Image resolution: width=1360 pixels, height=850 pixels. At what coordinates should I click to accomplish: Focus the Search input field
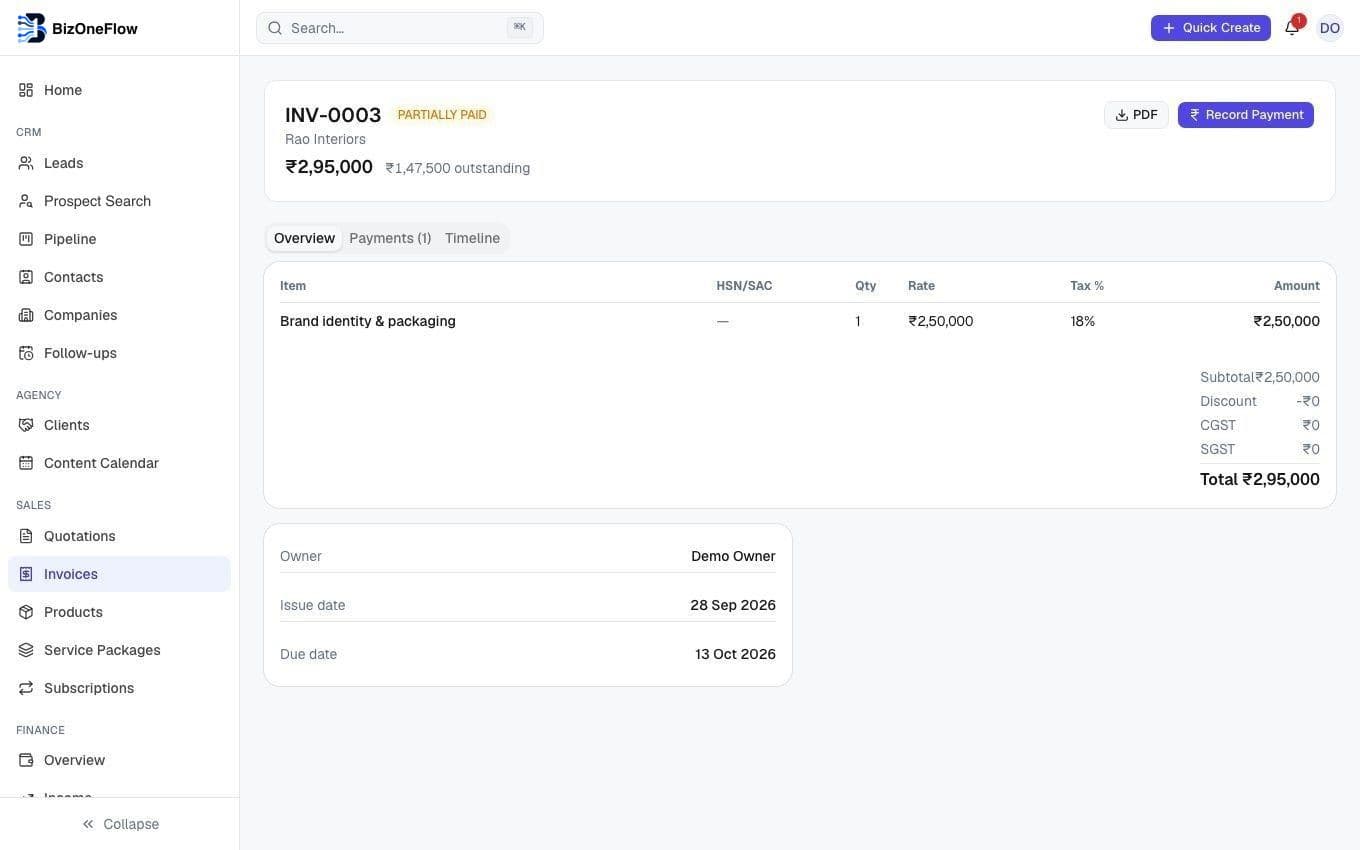400,28
